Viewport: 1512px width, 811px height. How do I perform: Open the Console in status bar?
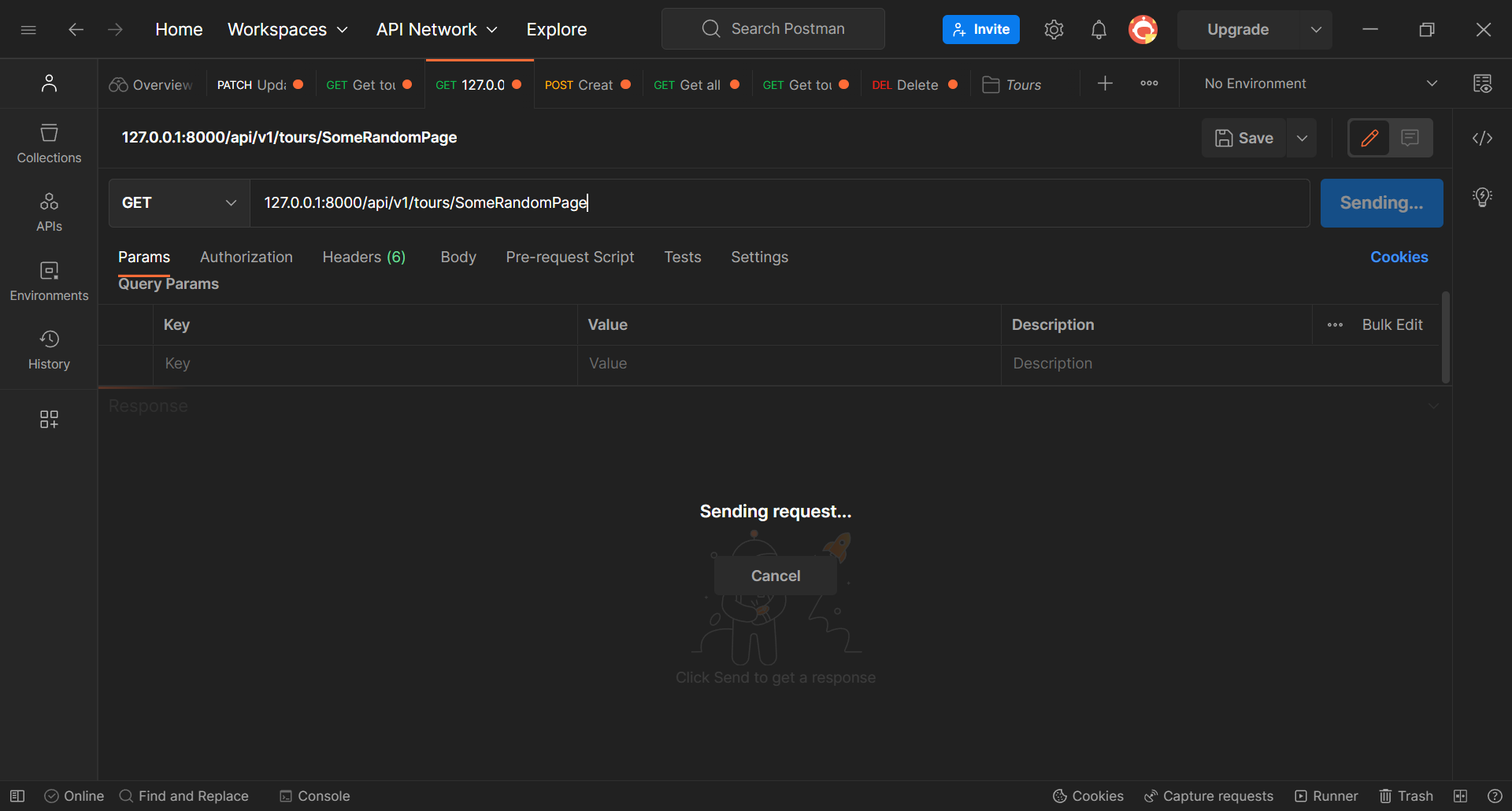[315, 796]
